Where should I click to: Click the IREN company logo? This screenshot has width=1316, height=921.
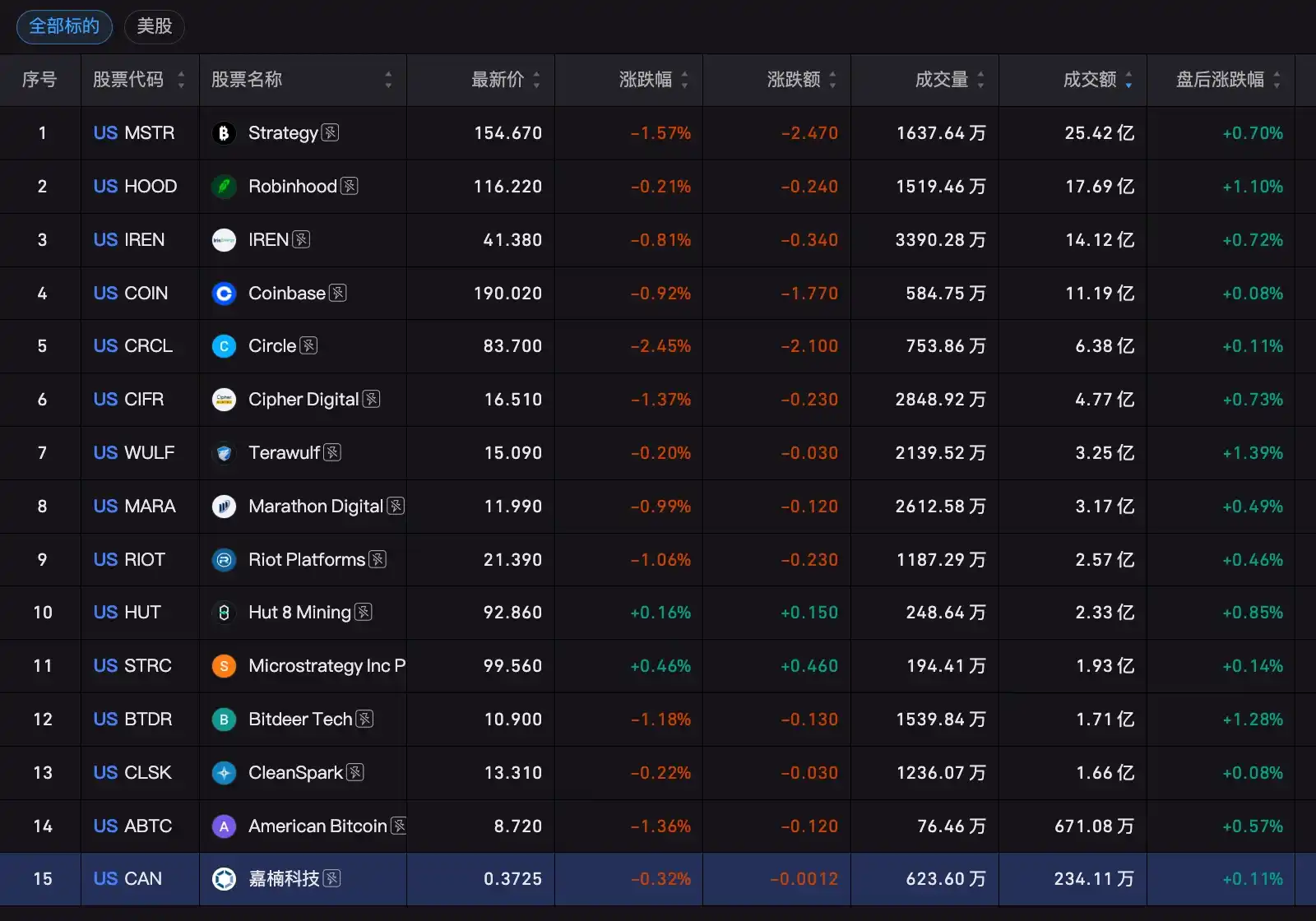pos(224,240)
